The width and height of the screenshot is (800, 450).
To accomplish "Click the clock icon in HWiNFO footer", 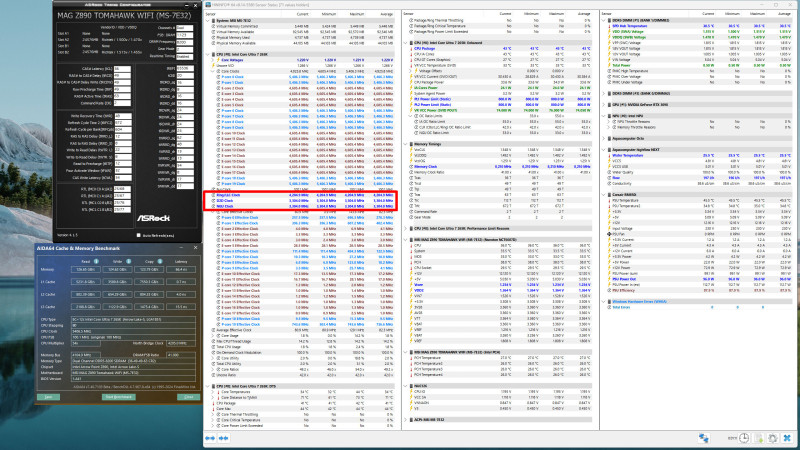I will [x=744, y=438].
